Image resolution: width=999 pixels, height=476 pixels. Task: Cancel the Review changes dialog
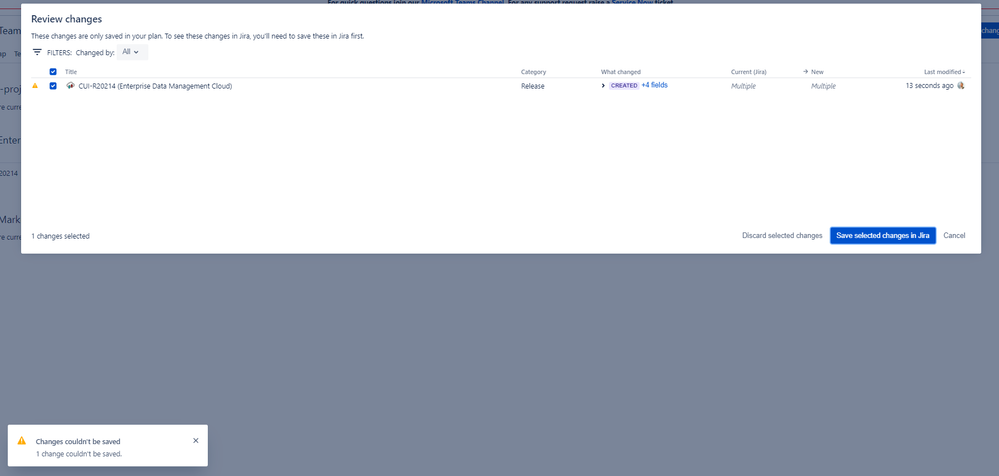point(954,236)
